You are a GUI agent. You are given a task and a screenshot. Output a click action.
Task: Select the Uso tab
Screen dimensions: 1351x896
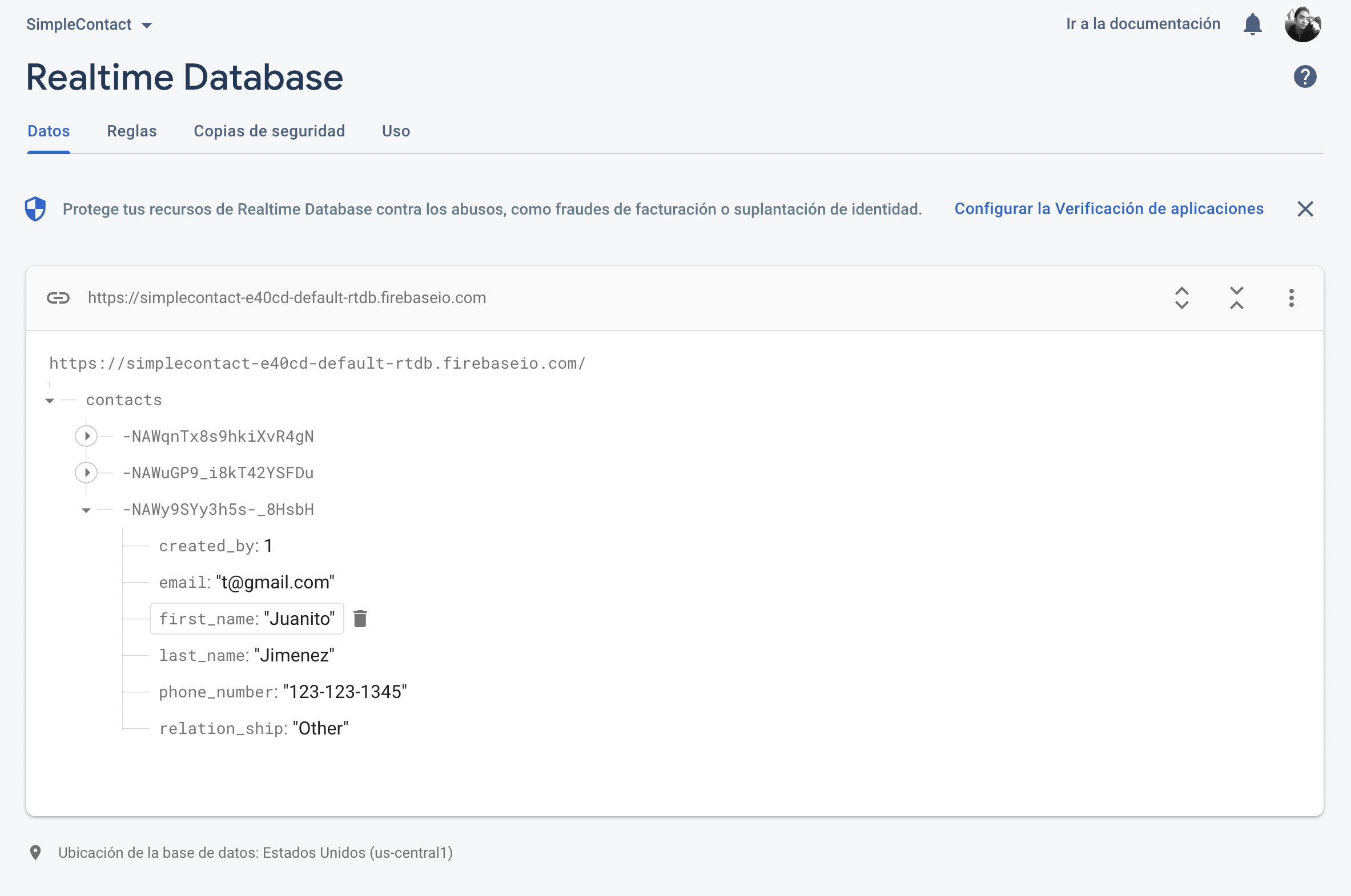(x=396, y=131)
